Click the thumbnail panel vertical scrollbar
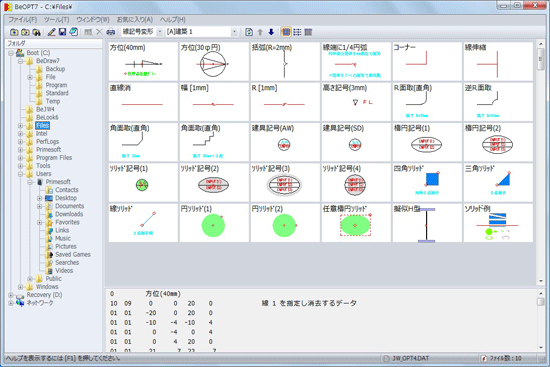 click(541, 163)
